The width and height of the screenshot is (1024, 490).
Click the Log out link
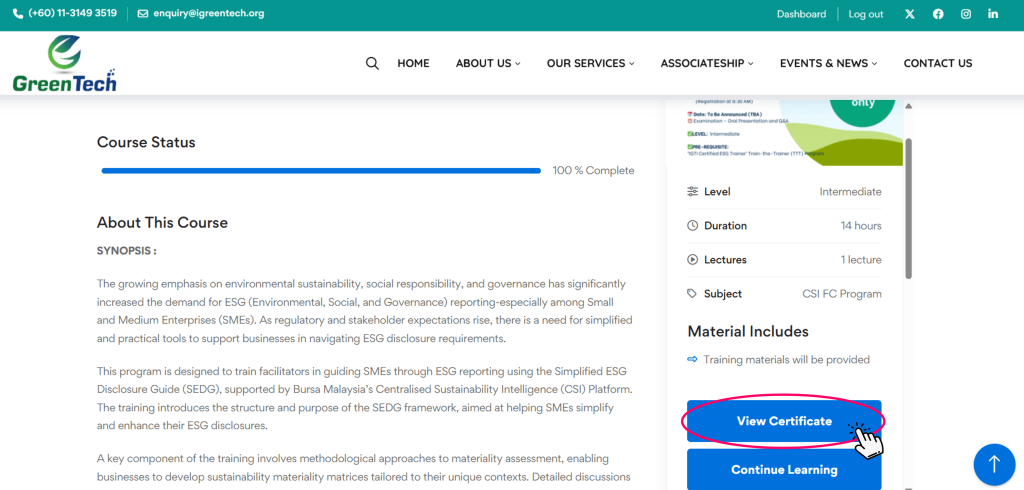[x=866, y=14]
